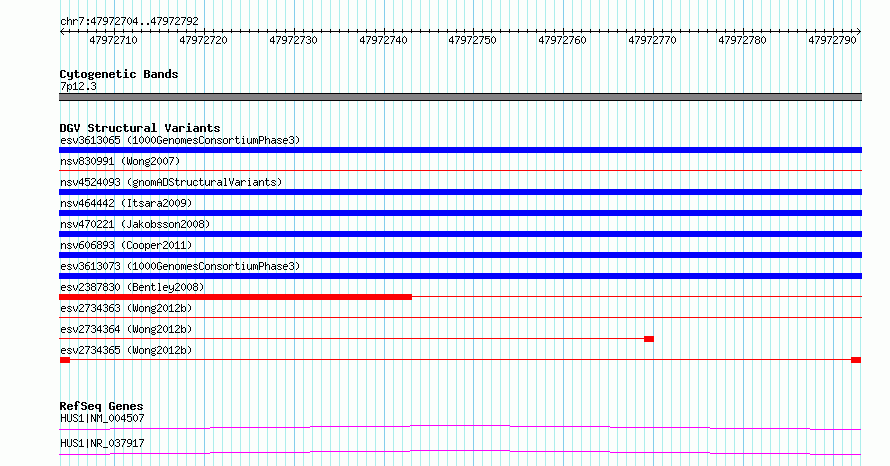Click the blue bar under nsv470221

(460, 234)
